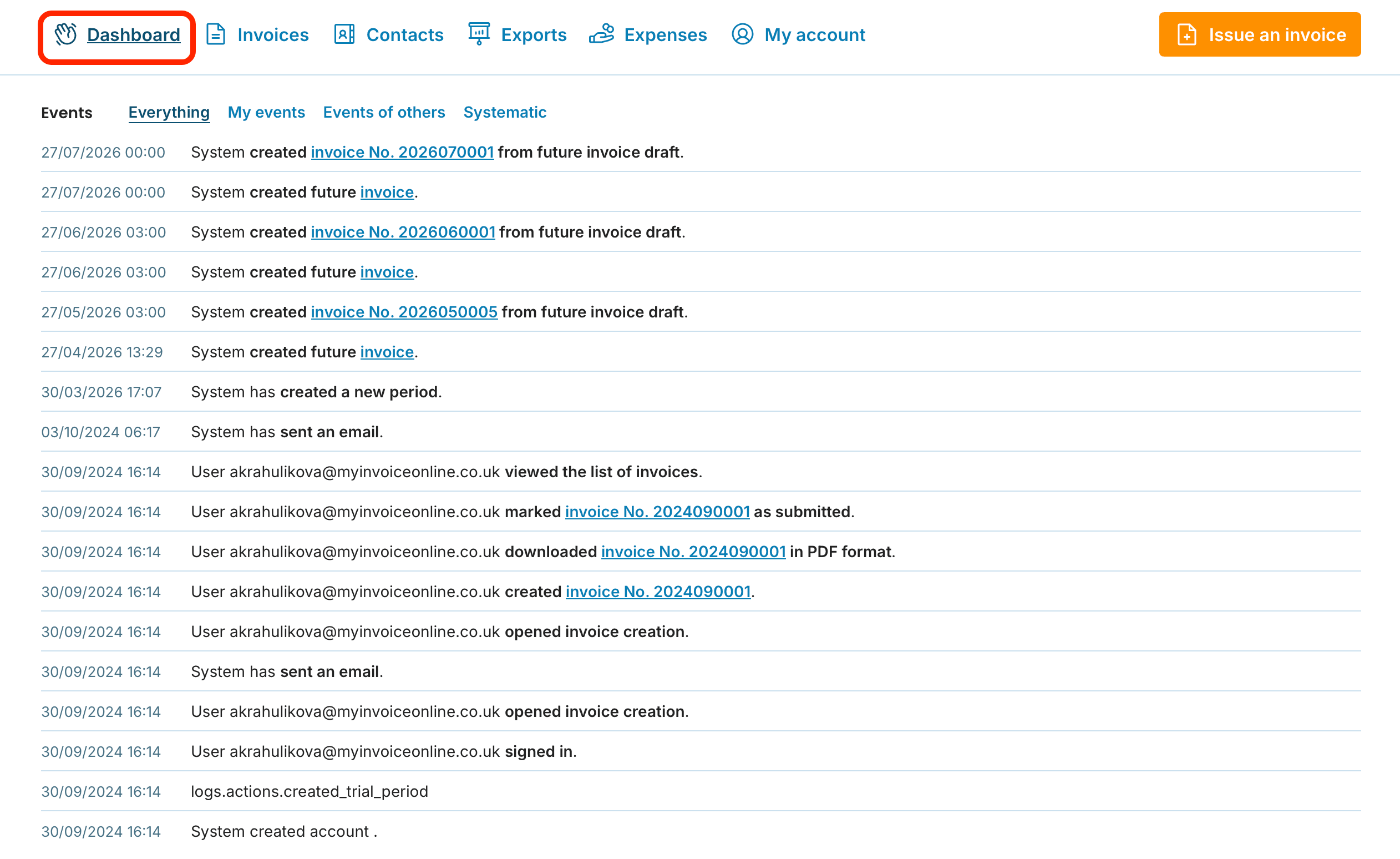The height and width of the screenshot is (859, 1400).
Task: Open future invoice link dated 27/04/2026
Action: 387,352
